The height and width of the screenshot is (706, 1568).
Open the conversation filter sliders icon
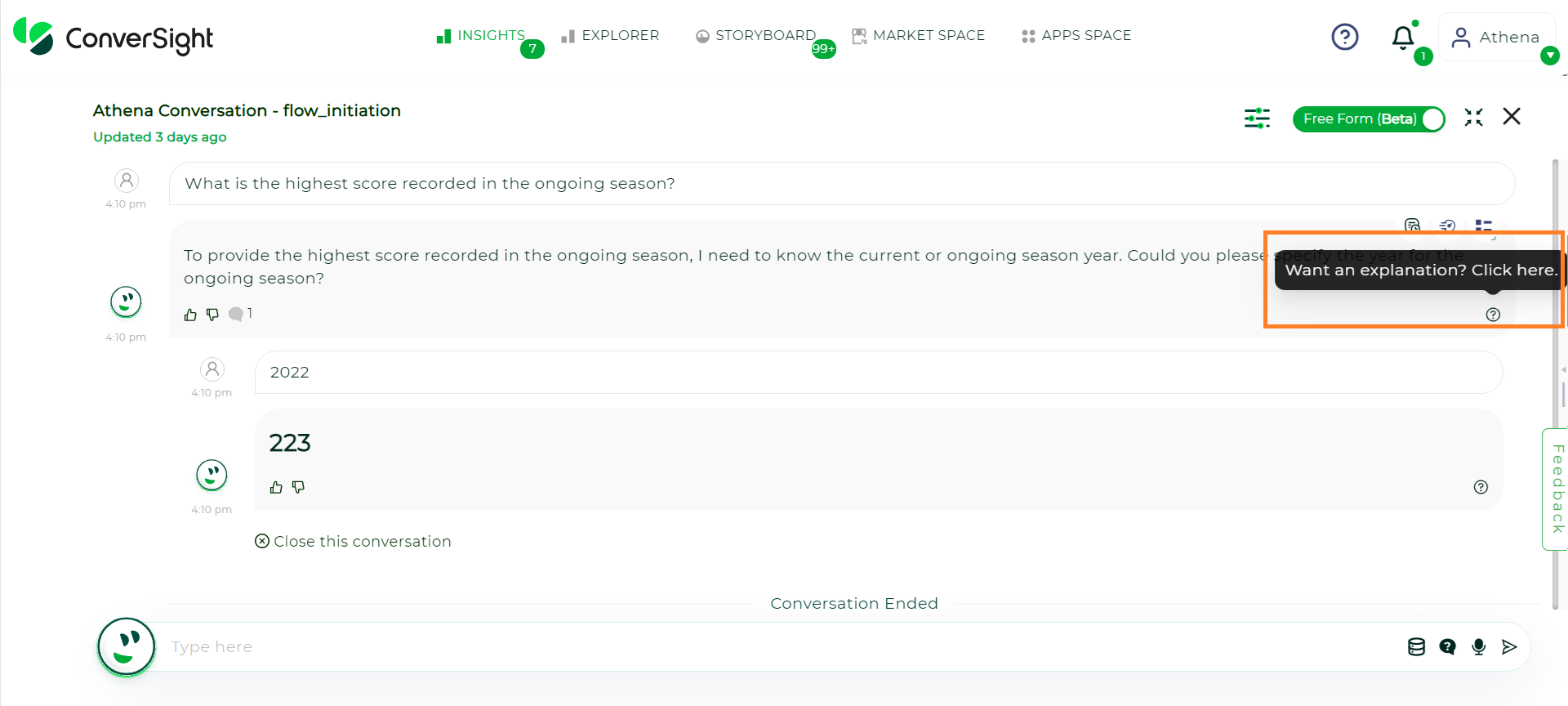(1257, 118)
